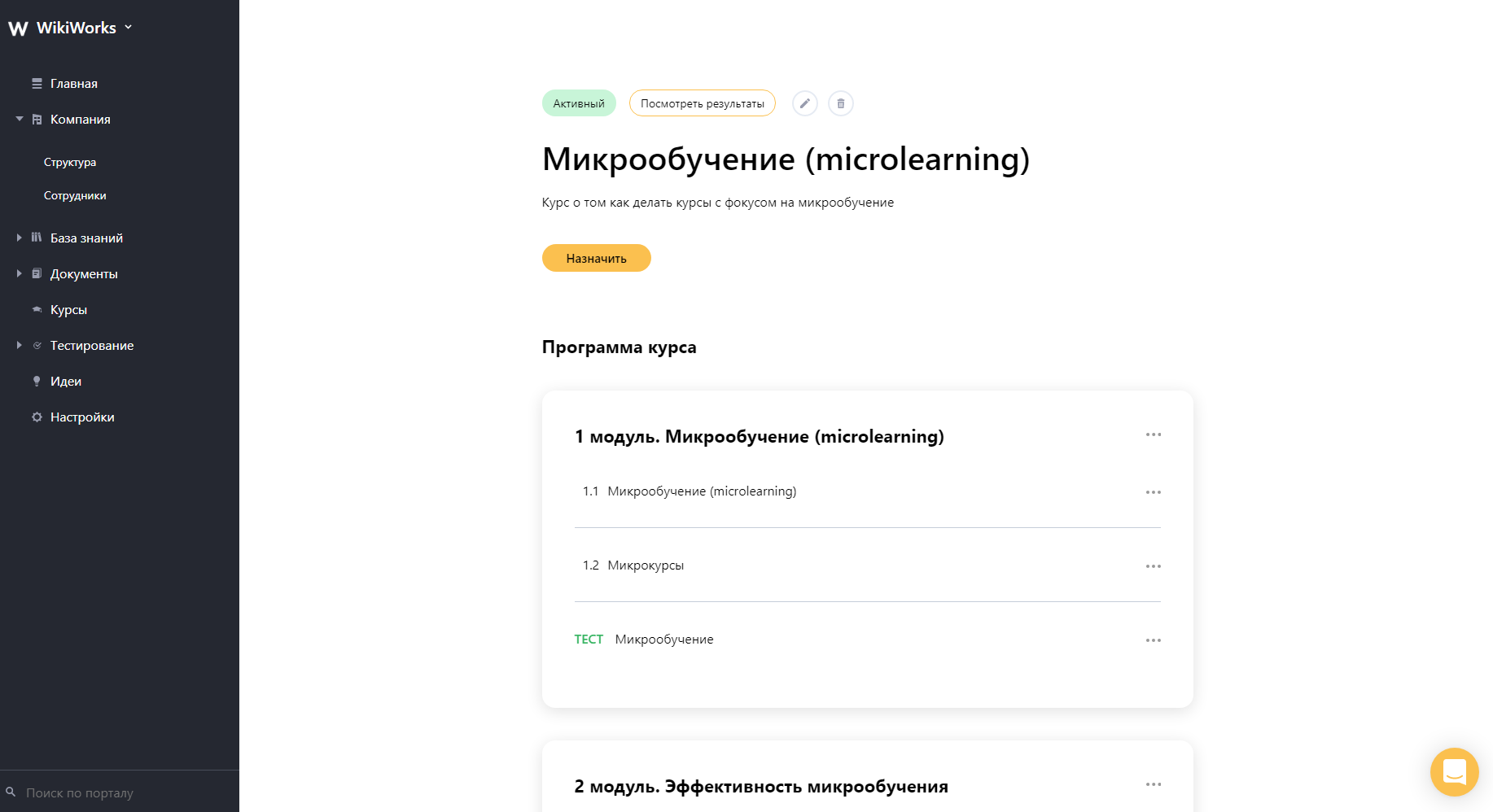
Task: Click the Документы sidebar label
Action: pos(84,274)
